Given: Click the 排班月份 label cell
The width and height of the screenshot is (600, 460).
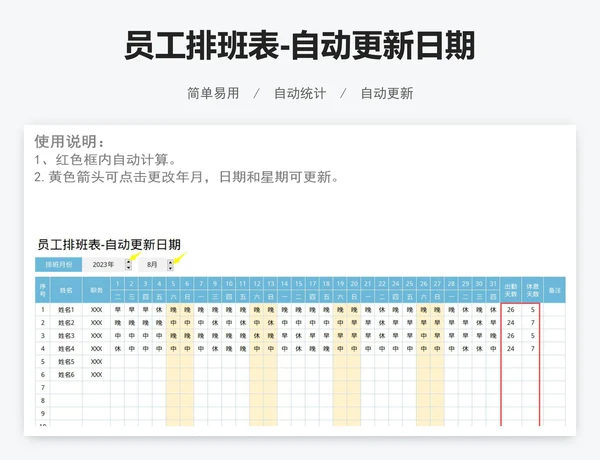Looking at the screenshot, I should pos(59,264).
